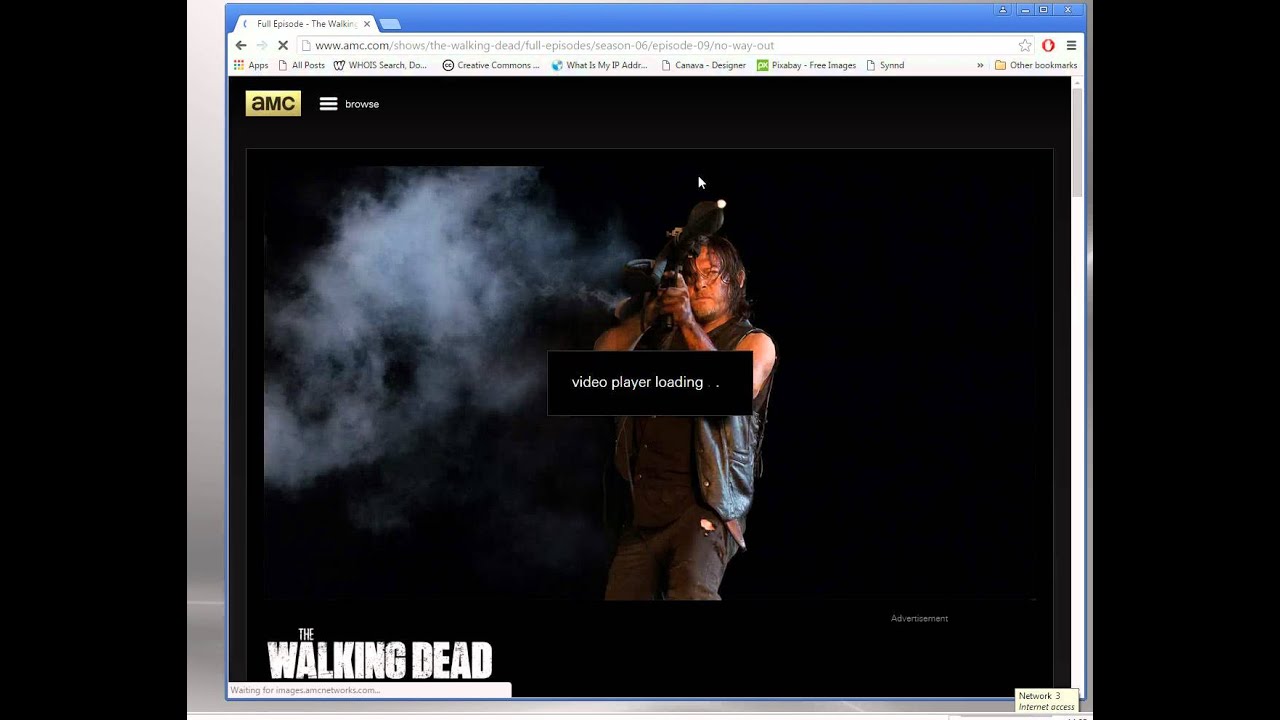This screenshot has width=1280, height=720.
Task: Open Canava - Designer bookmark
Action: [703, 65]
